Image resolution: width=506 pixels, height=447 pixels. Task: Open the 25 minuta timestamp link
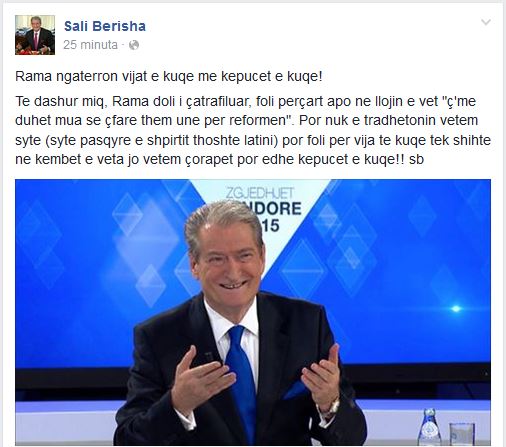(x=90, y=45)
